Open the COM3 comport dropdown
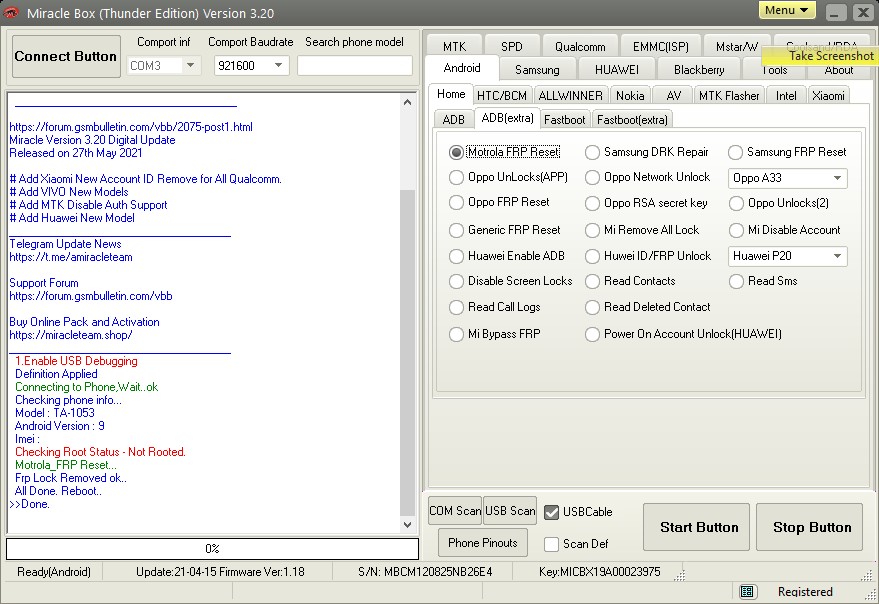The image size is (879, 604). [191, 66]
